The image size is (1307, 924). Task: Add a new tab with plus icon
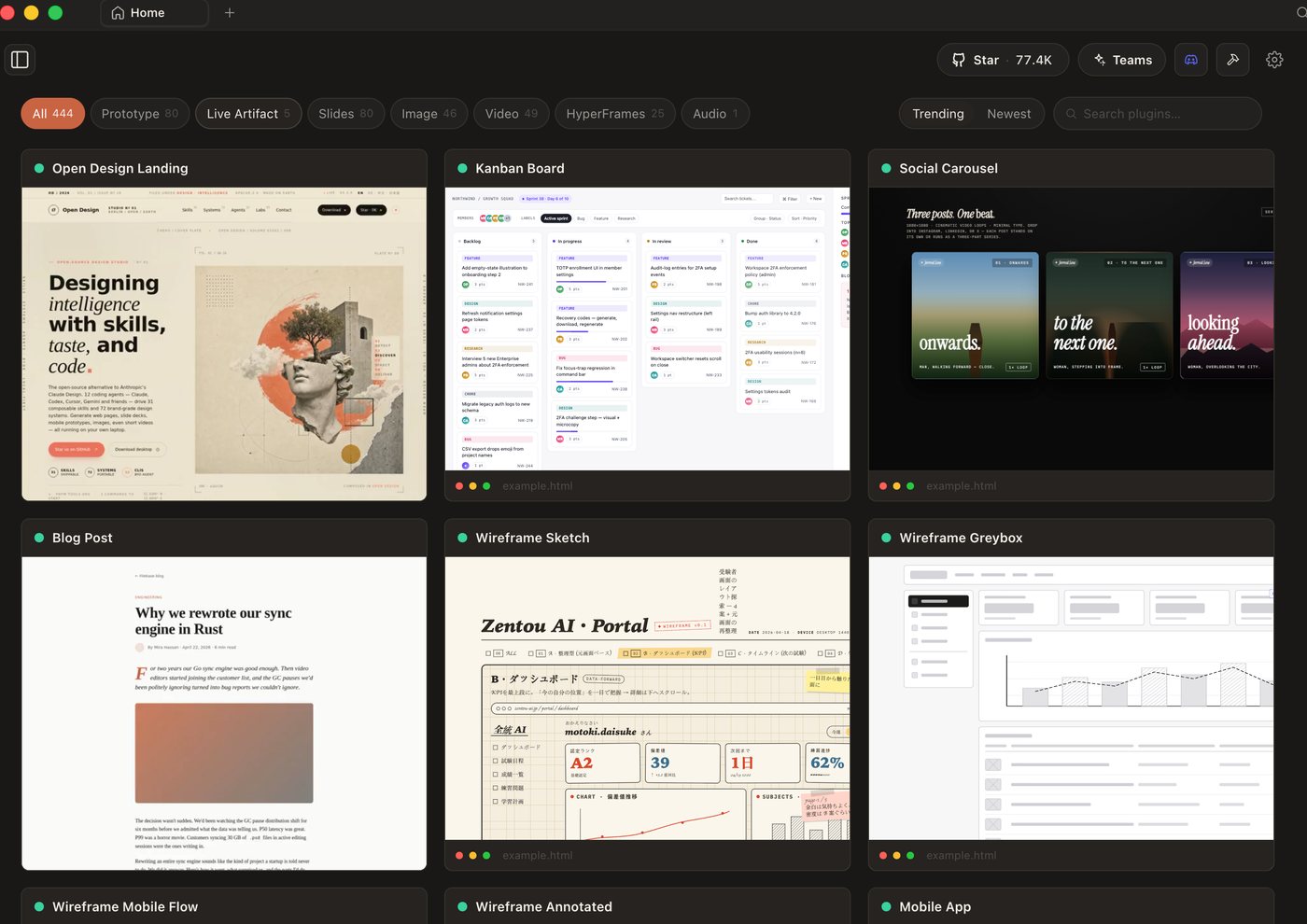tap(230, 13)
